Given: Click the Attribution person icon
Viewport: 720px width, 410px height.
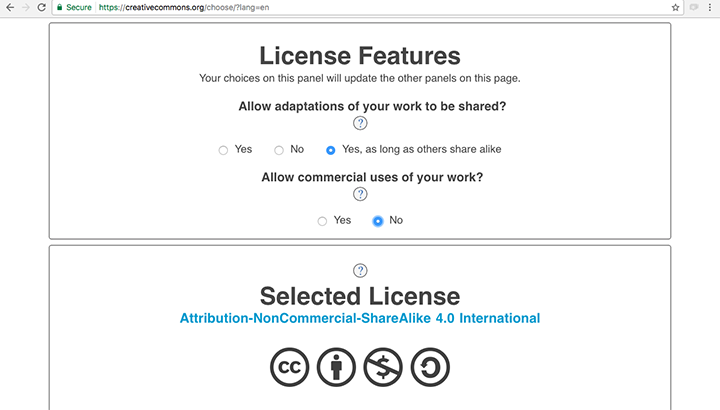Looking at the screenshot, I should coord(336,367).
